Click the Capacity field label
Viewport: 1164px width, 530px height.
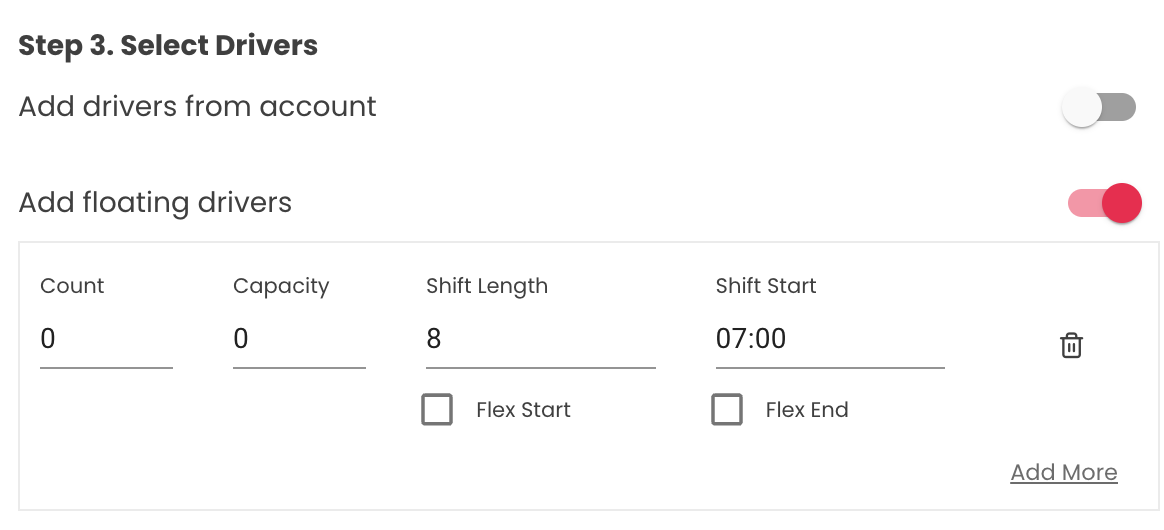pos(281,286)
